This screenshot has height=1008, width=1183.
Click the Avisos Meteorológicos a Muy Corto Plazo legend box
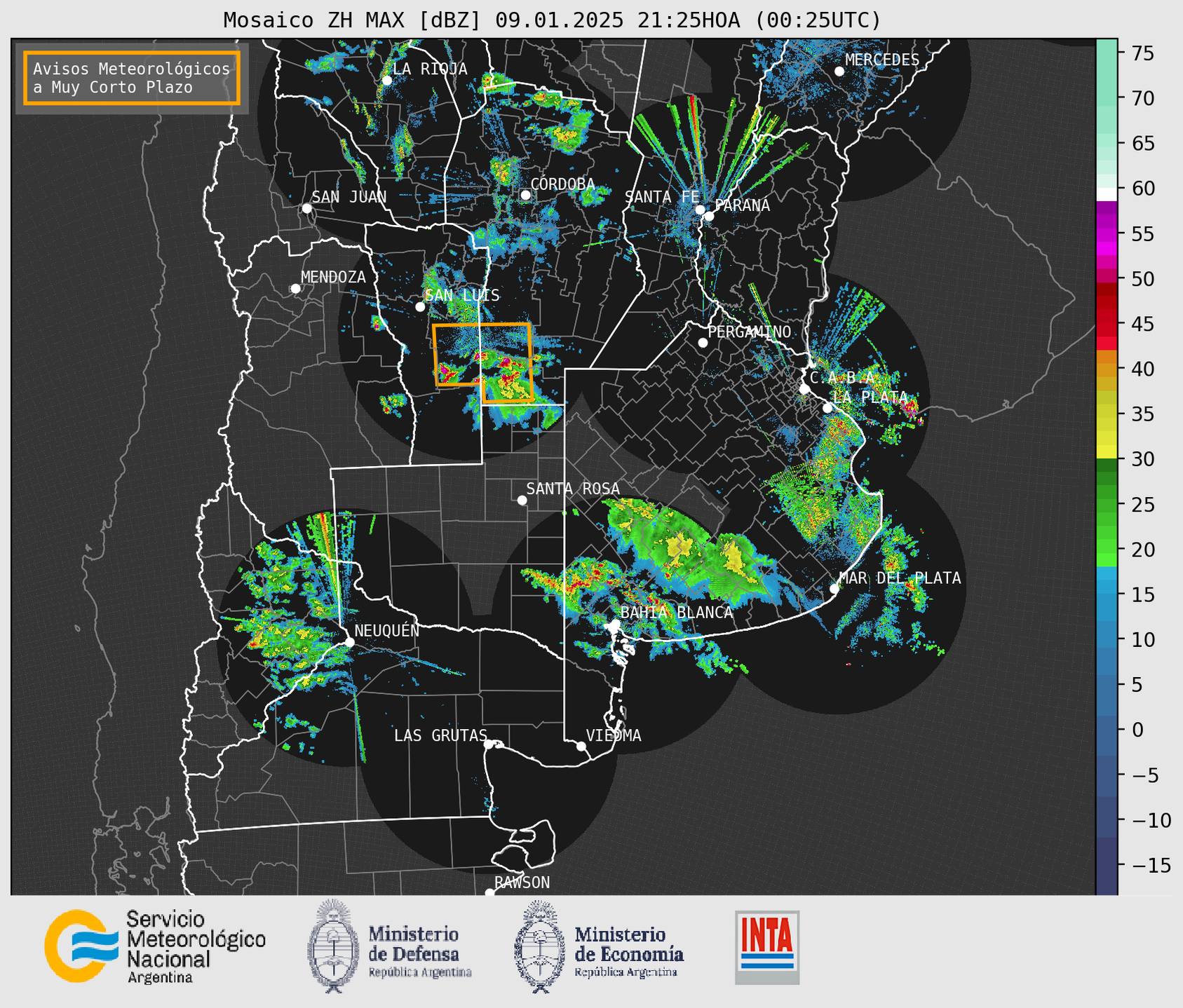[132, 78]
